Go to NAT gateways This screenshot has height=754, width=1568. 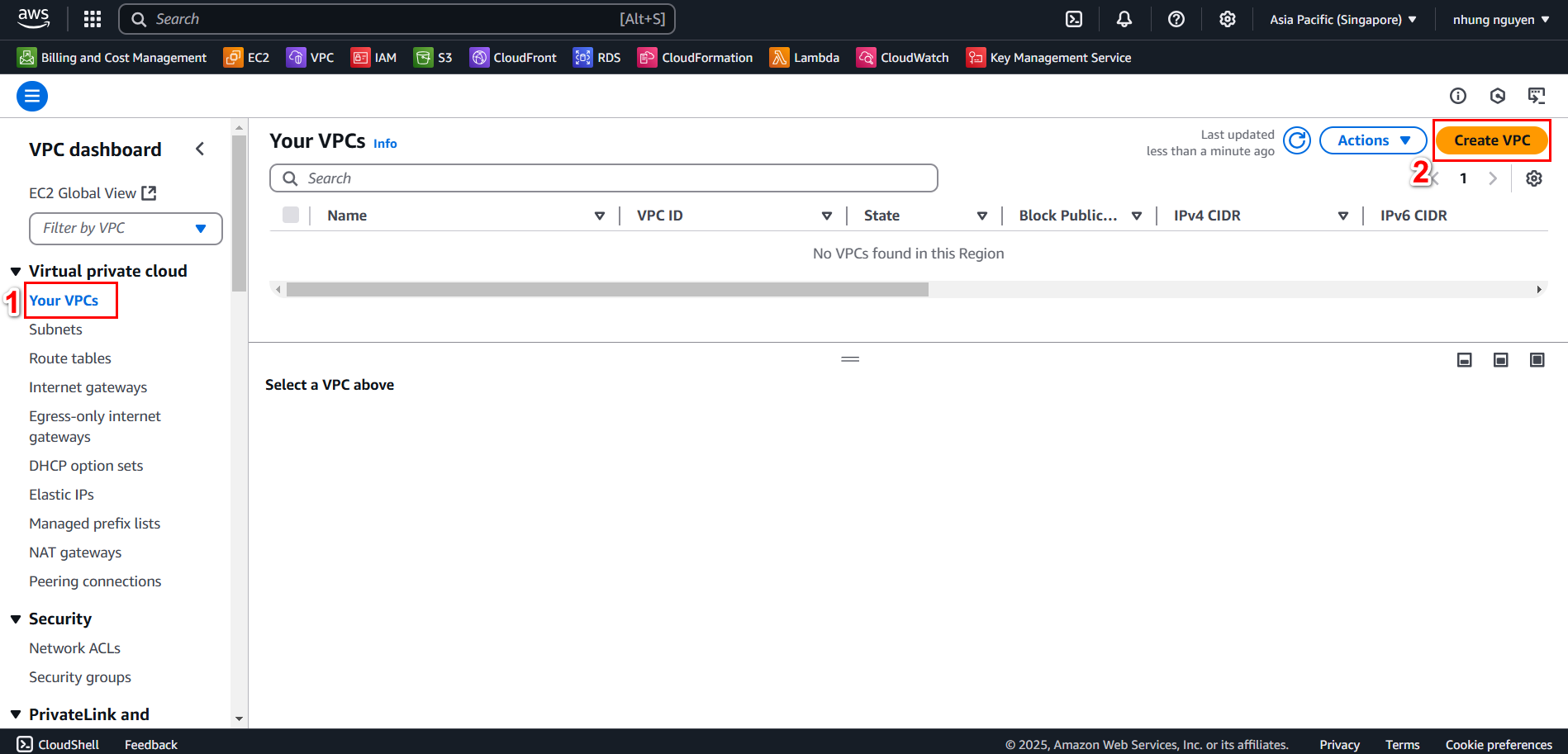point(75,552)
